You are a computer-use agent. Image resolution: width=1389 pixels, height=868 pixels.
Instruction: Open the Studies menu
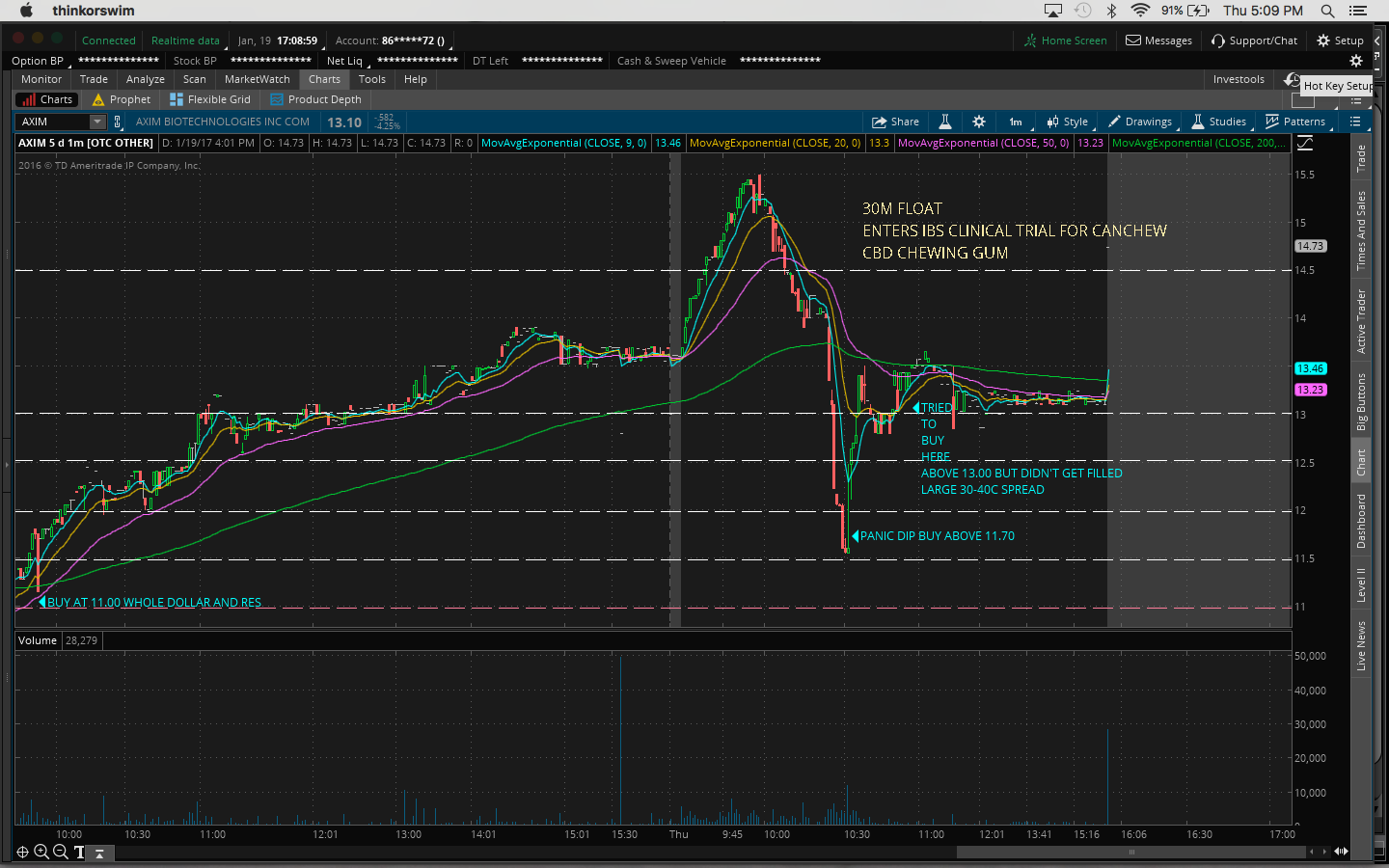(x=1219, y=122)
